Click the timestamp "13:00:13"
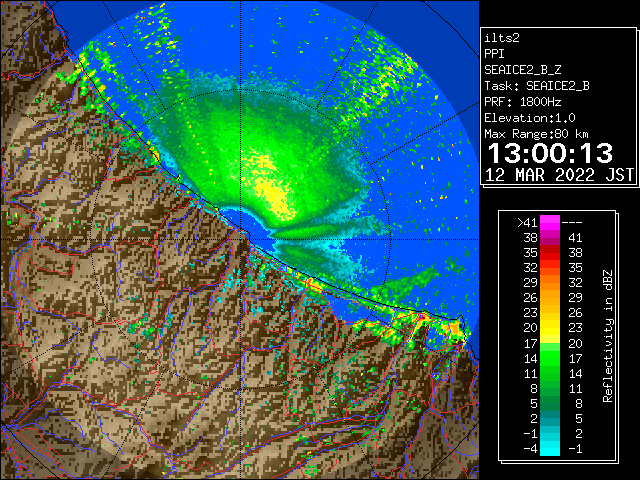This screenshot has width=640, height=480. click(550, 153)
